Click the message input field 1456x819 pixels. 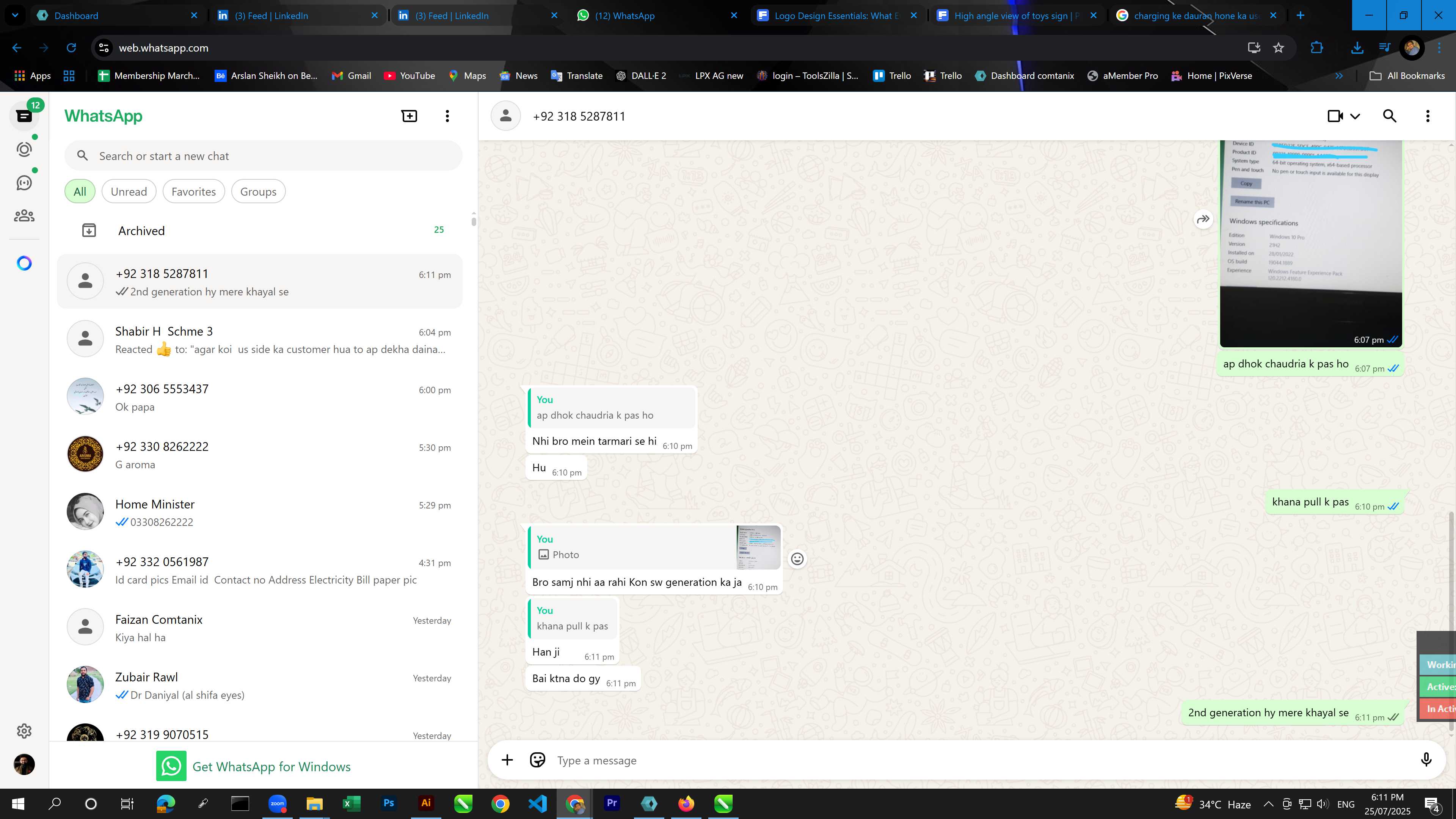pos(984,760)
